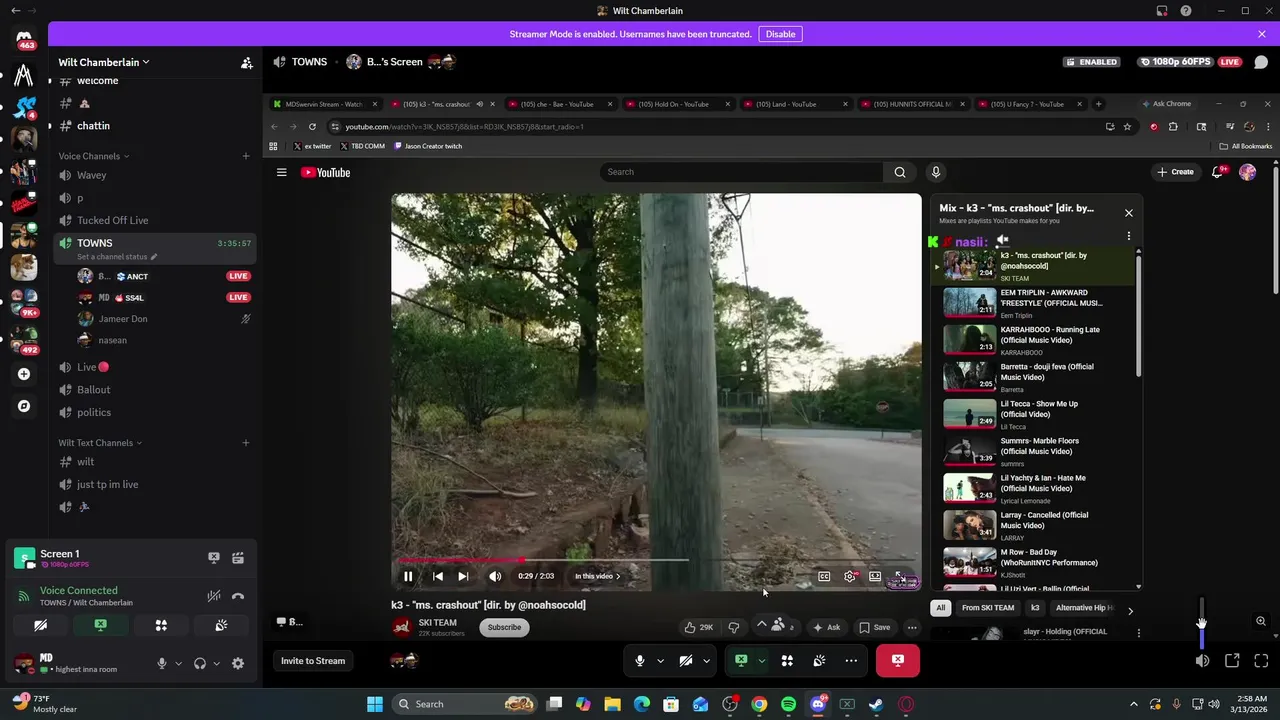Open camera options arrow in stream bar
Viewport: 1280px width, 720px height.
706,661
